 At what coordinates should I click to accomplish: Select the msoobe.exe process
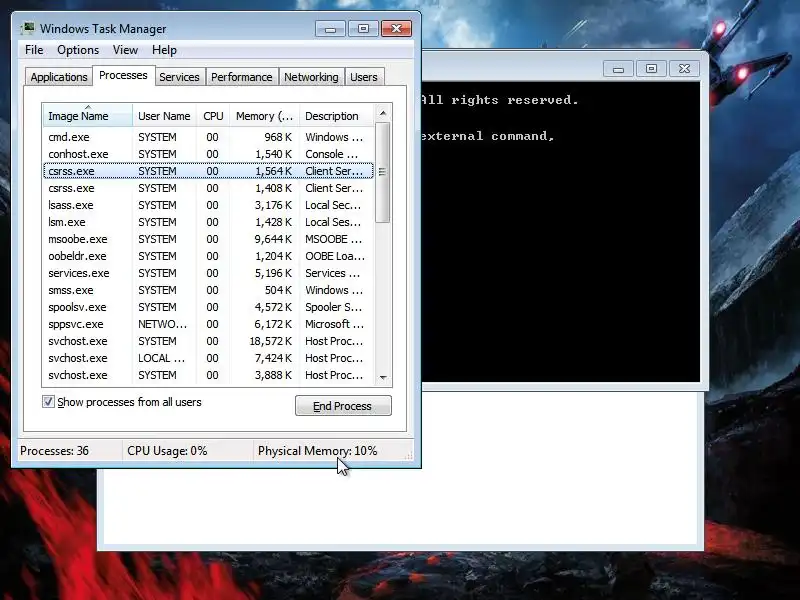click(208, 239)
